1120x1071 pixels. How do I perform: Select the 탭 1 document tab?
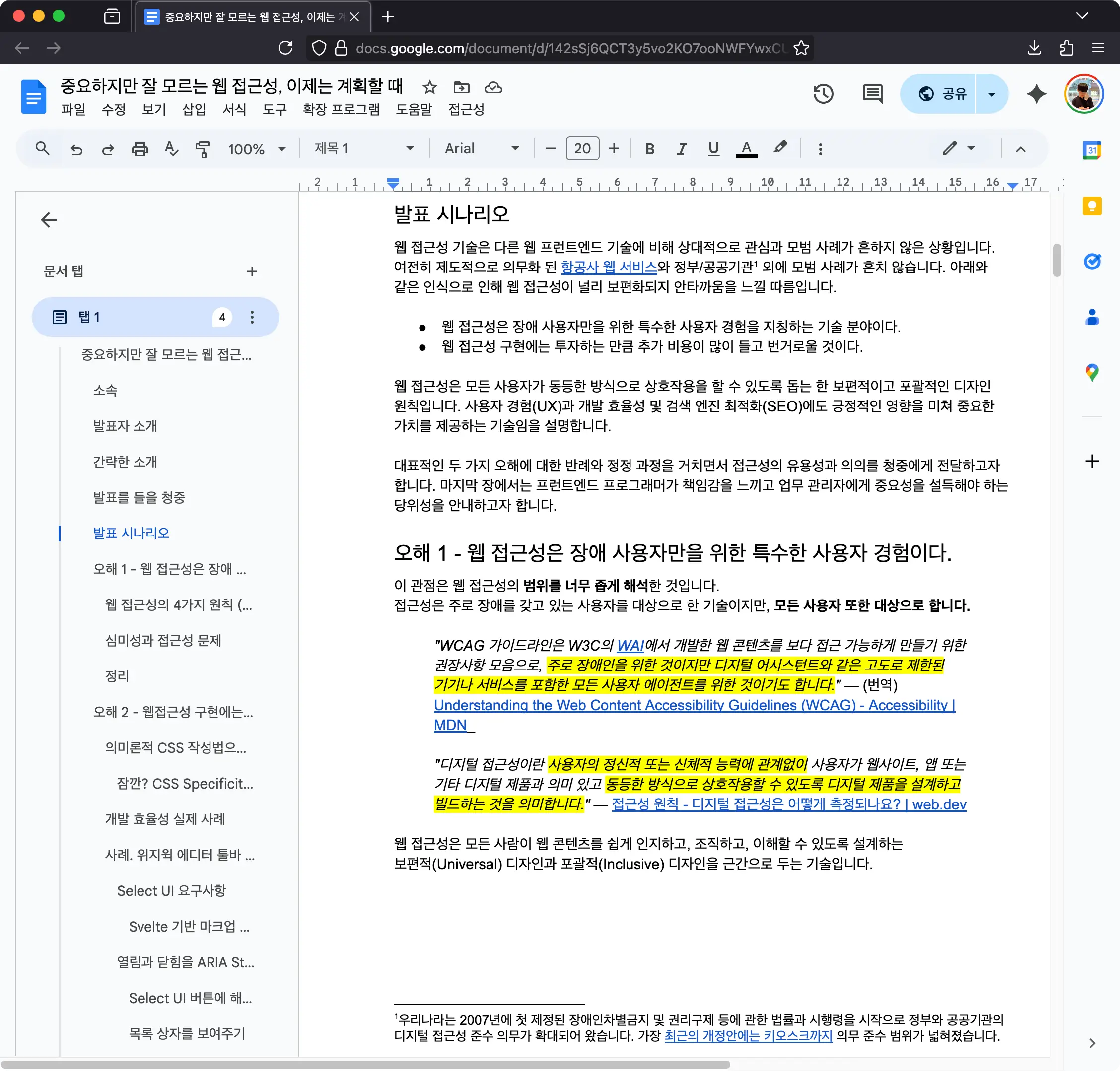point(88,317)
